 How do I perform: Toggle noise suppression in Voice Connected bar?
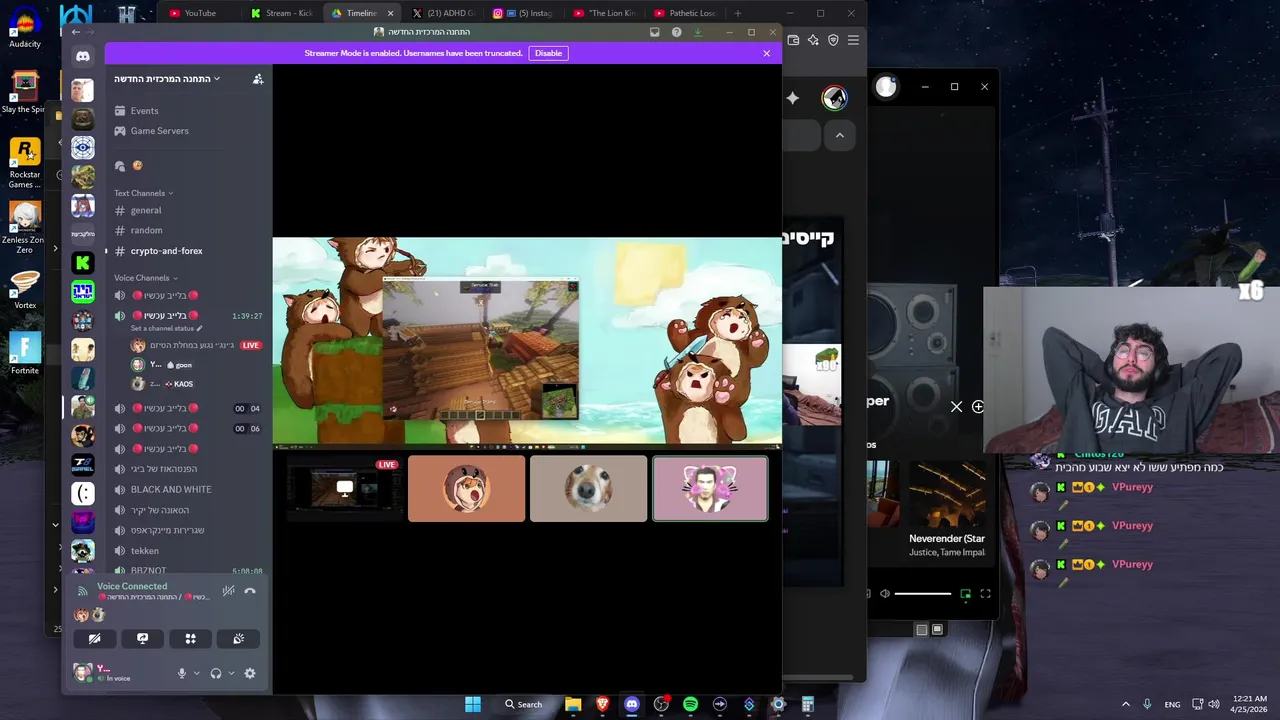[229, 591]
